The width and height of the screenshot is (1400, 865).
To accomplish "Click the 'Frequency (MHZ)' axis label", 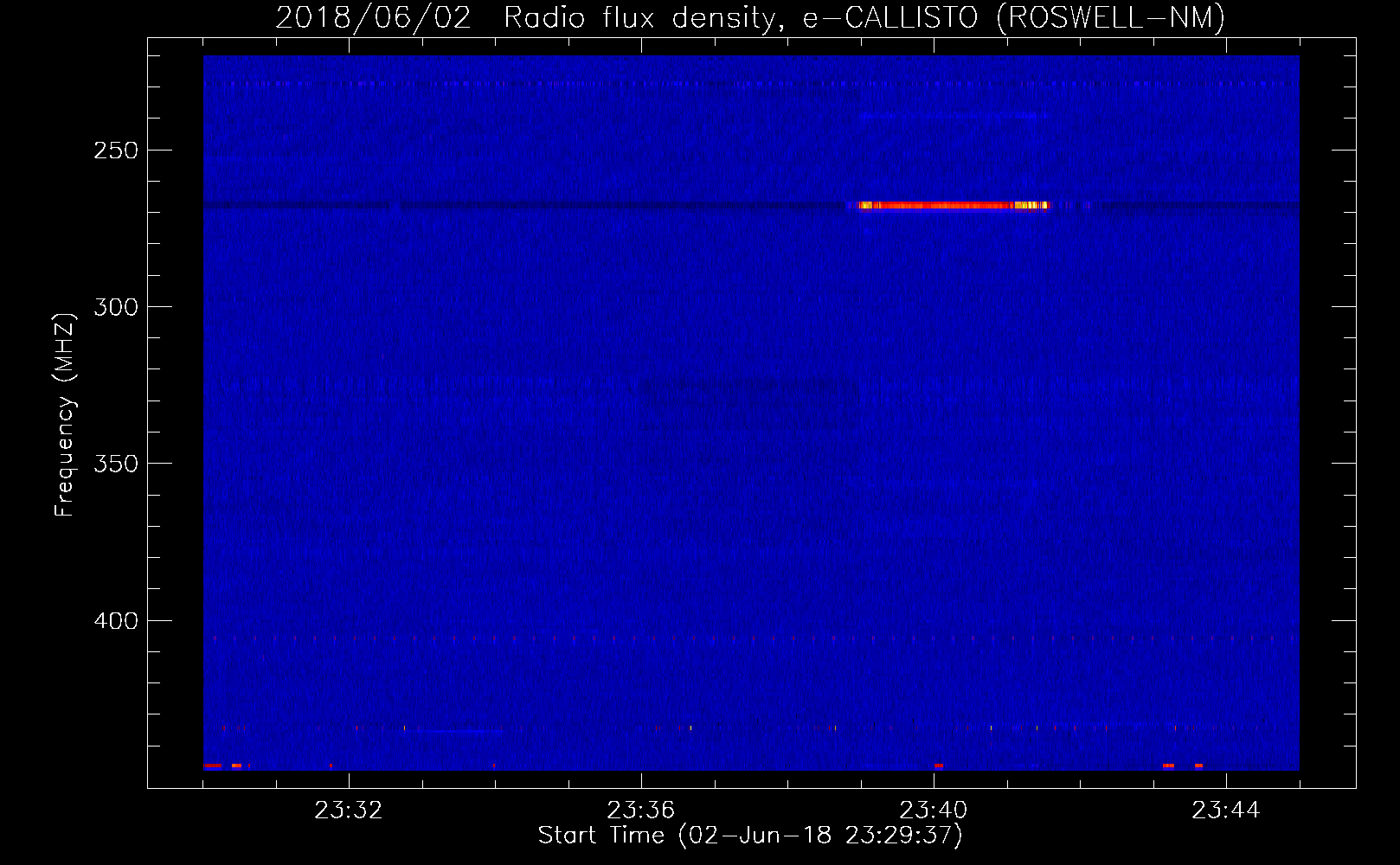I will click(65, 415).
